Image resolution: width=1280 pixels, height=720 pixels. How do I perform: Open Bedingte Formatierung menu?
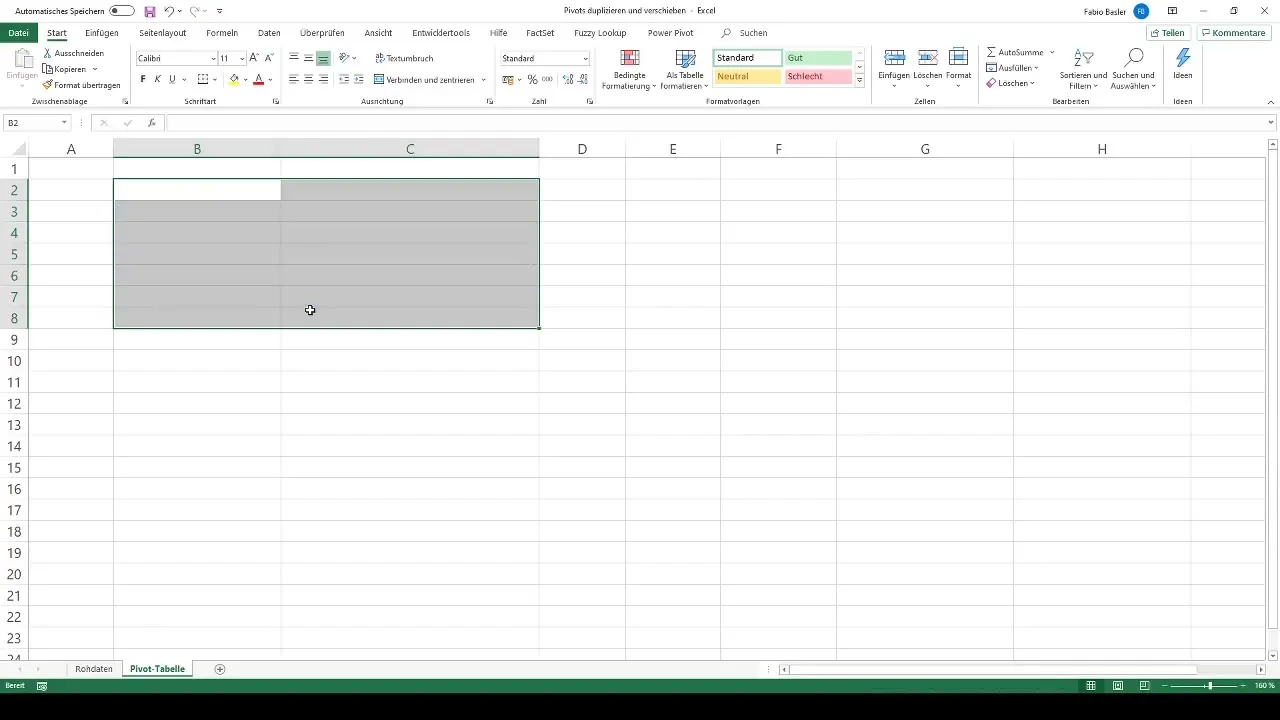(630, 68)
